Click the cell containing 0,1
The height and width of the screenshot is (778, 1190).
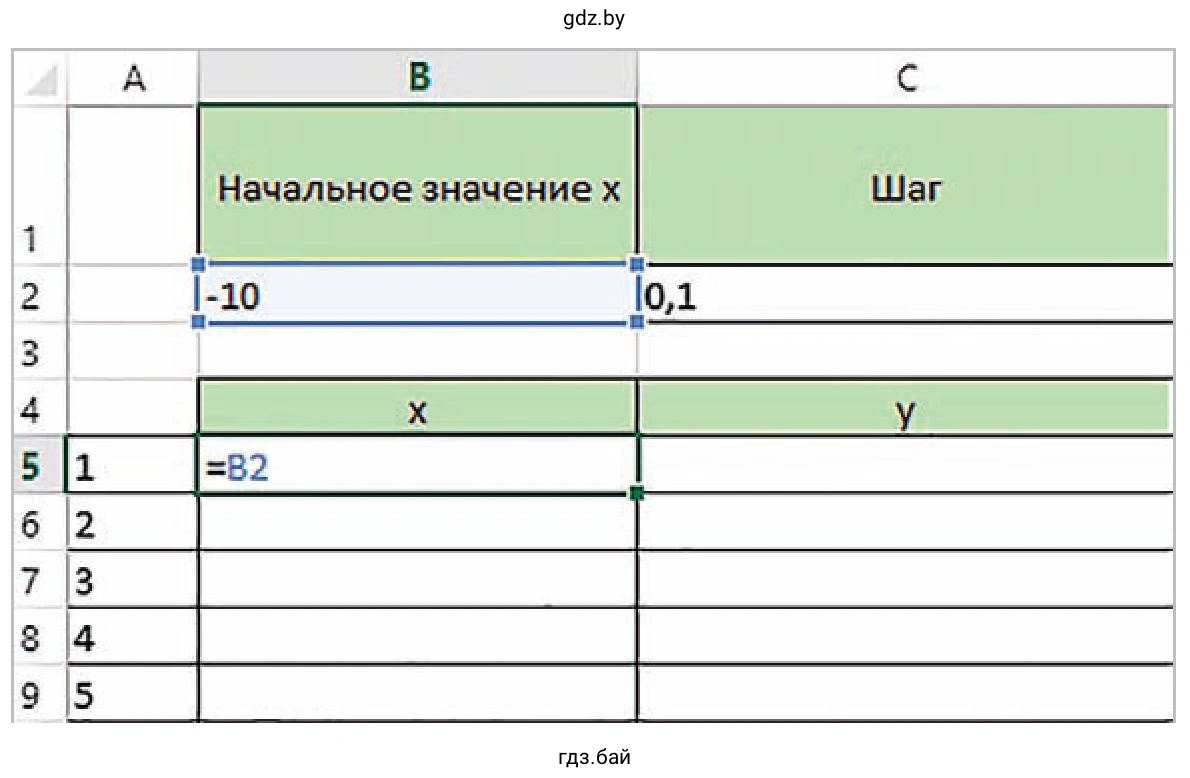coord(905,294)
